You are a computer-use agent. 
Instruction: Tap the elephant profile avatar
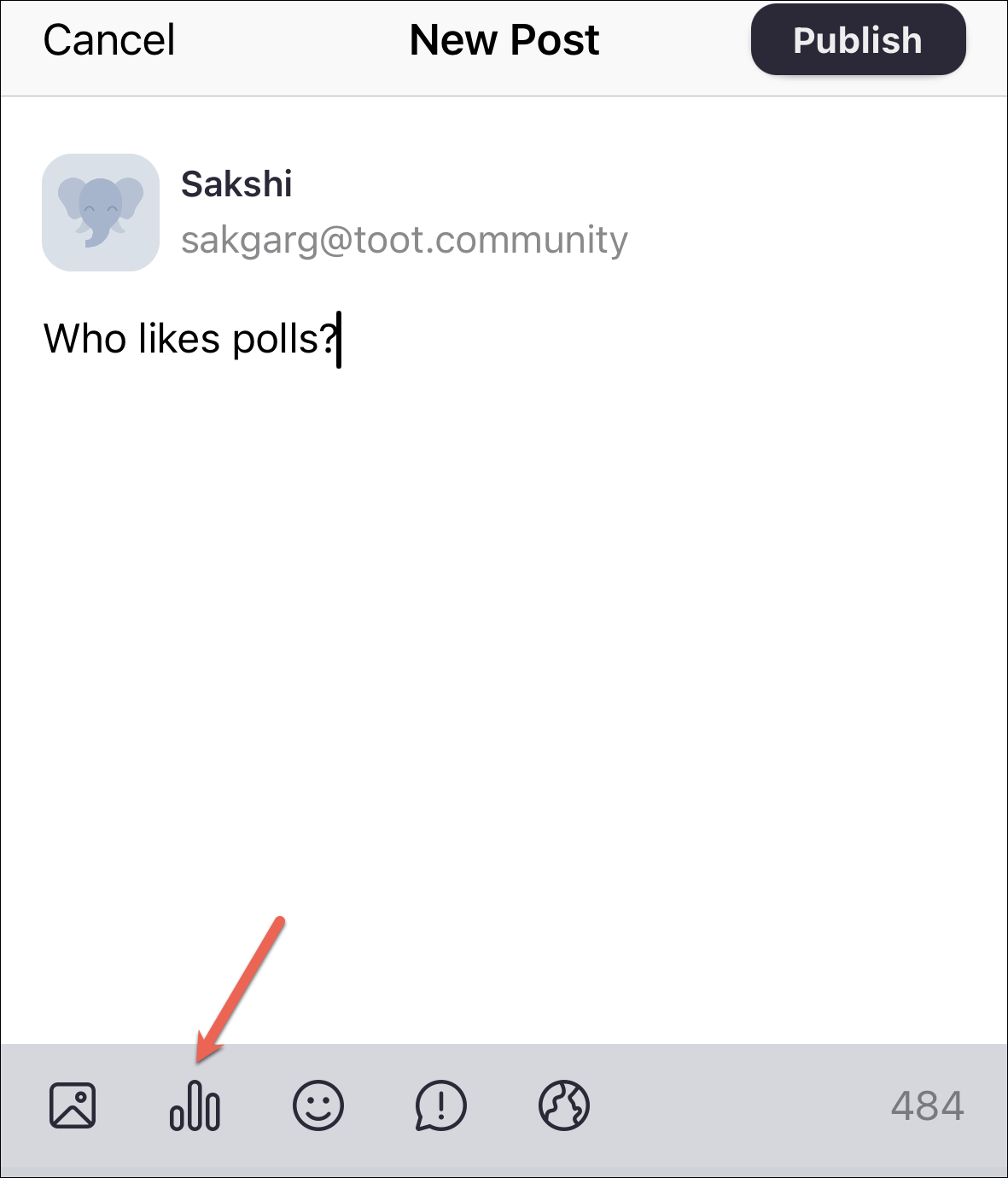101,212
